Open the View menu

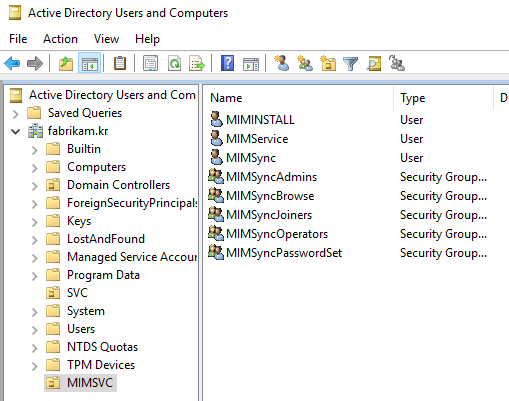(106, 39)
